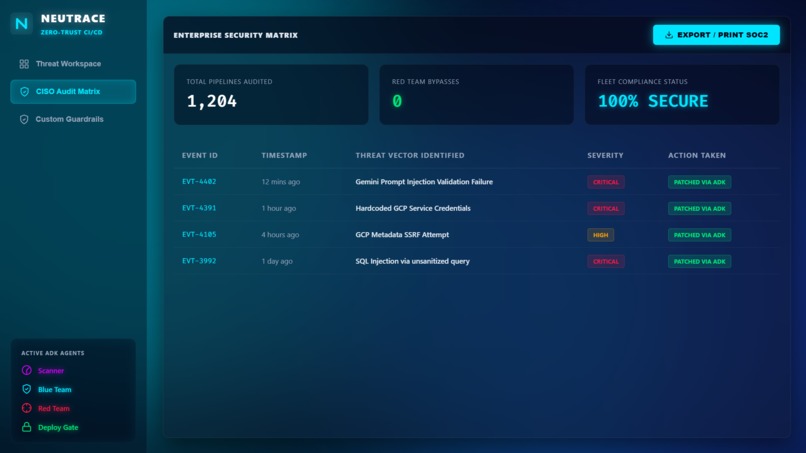Click Patched via ADK badge for EVT-4105
Image resolution: width=806 pixels, height=453 pixels.
tap(700, 235)
